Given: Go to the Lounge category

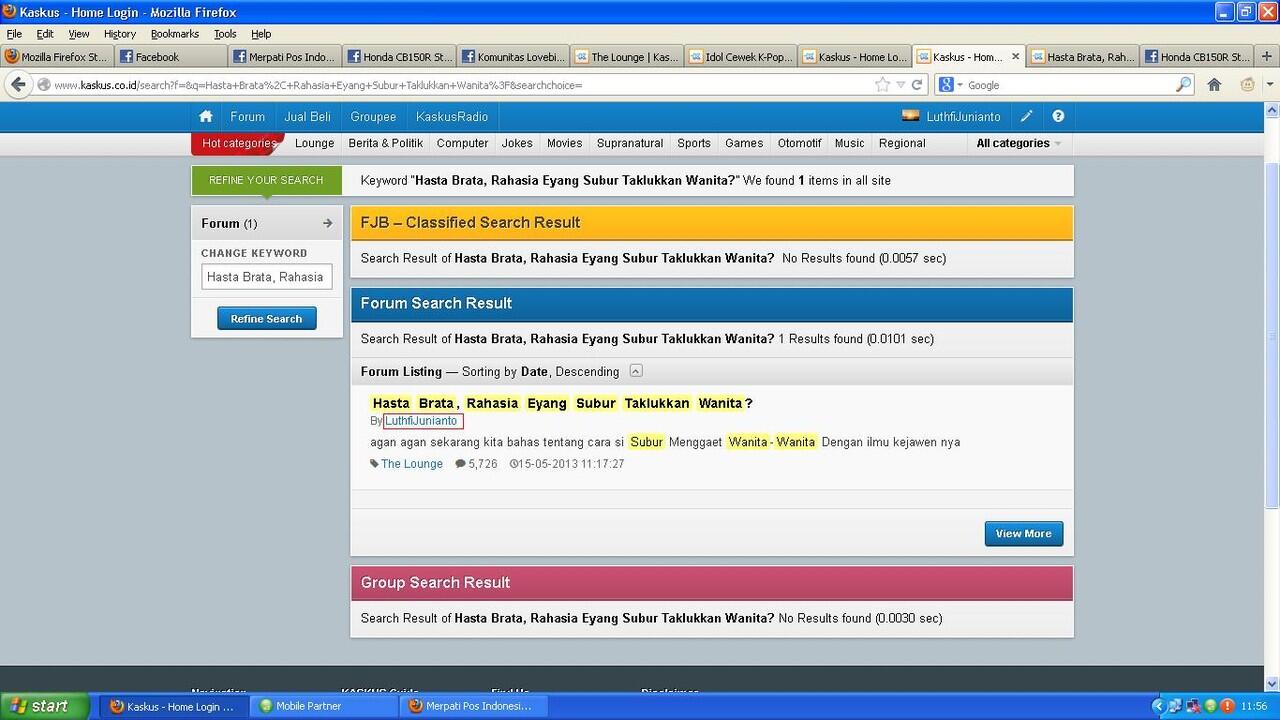Looking at the screenshot, I should (x=315, y=143).
